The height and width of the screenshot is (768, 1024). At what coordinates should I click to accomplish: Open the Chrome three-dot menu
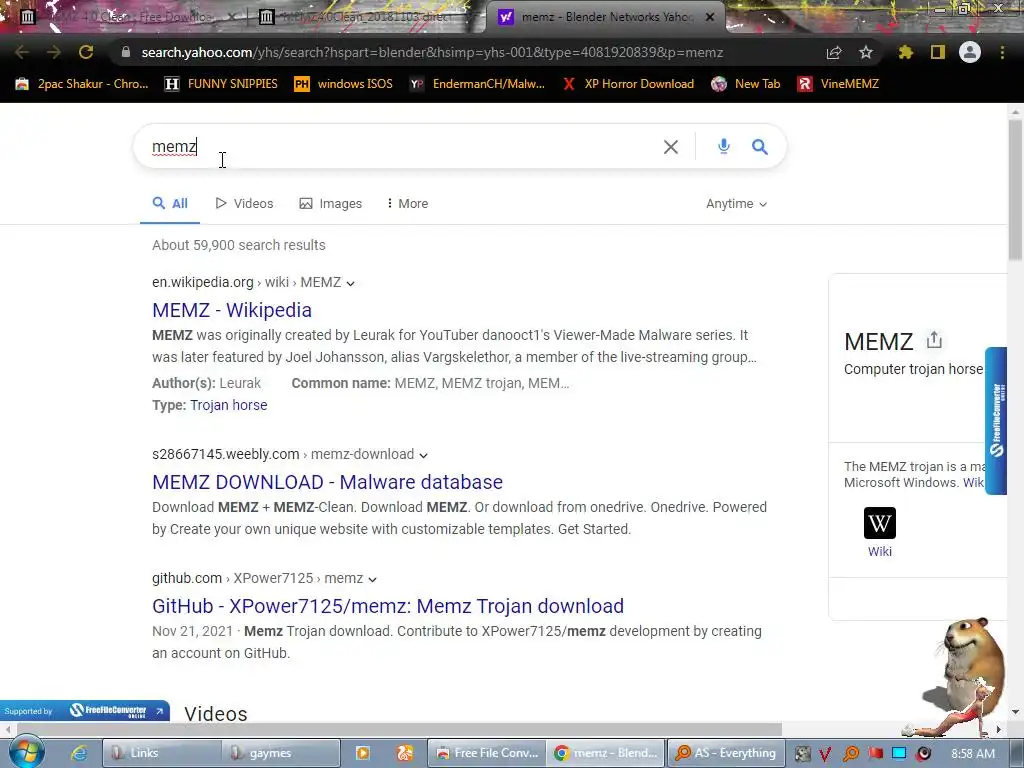(1002, 52)
